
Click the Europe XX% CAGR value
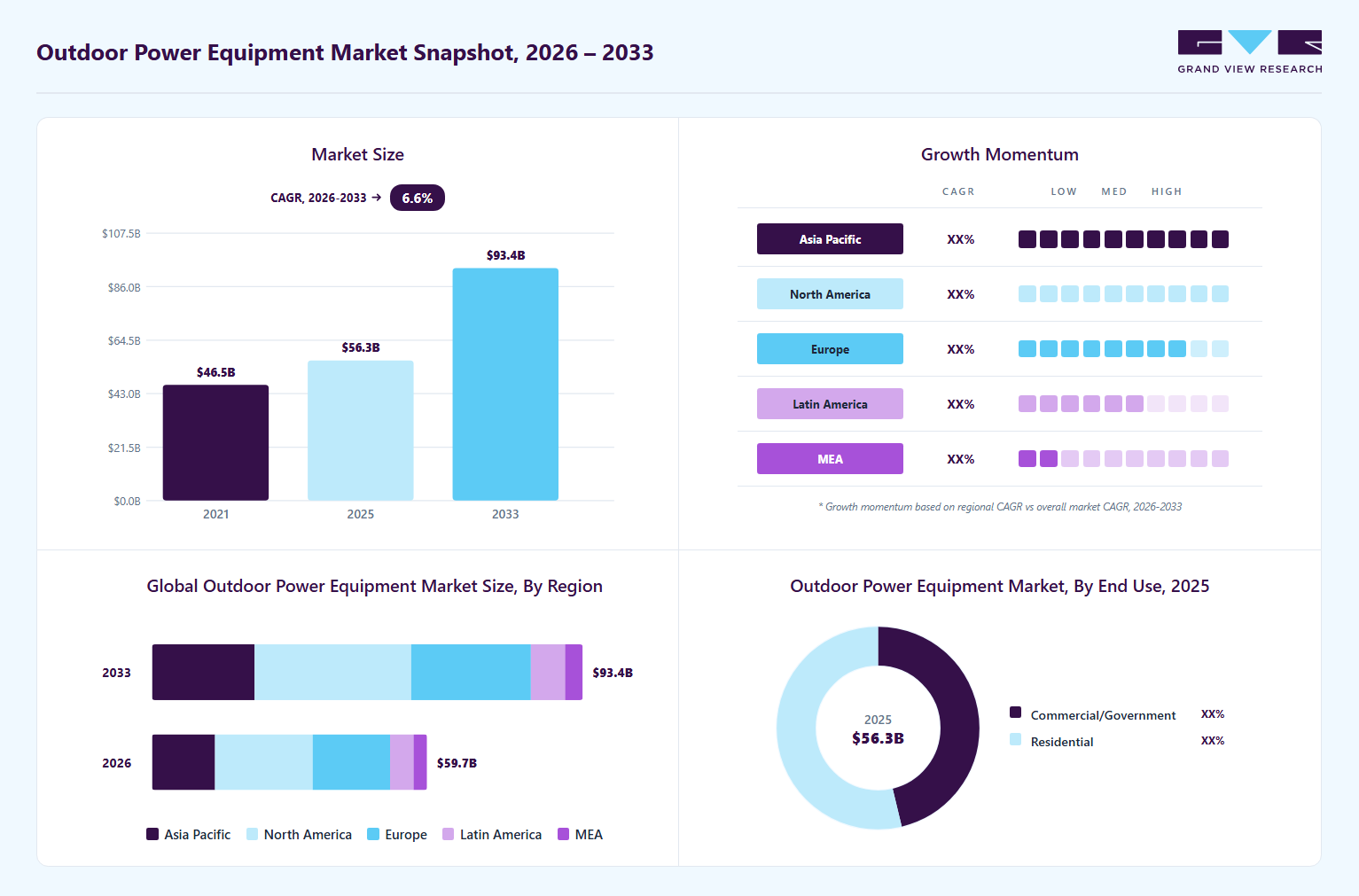pos(961,349)
